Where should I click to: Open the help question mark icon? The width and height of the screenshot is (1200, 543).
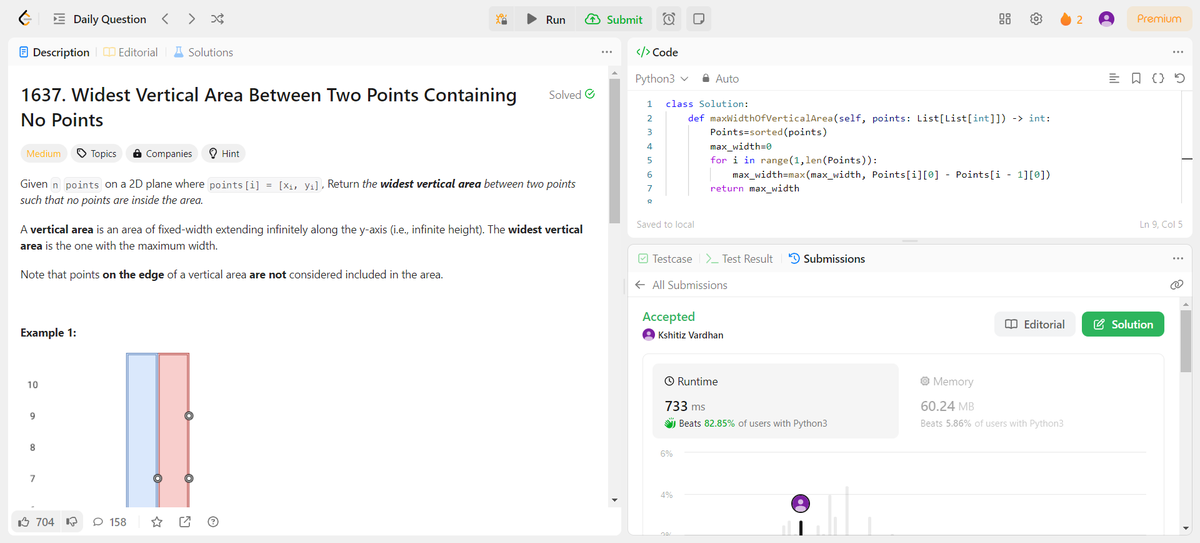[213, 522]
